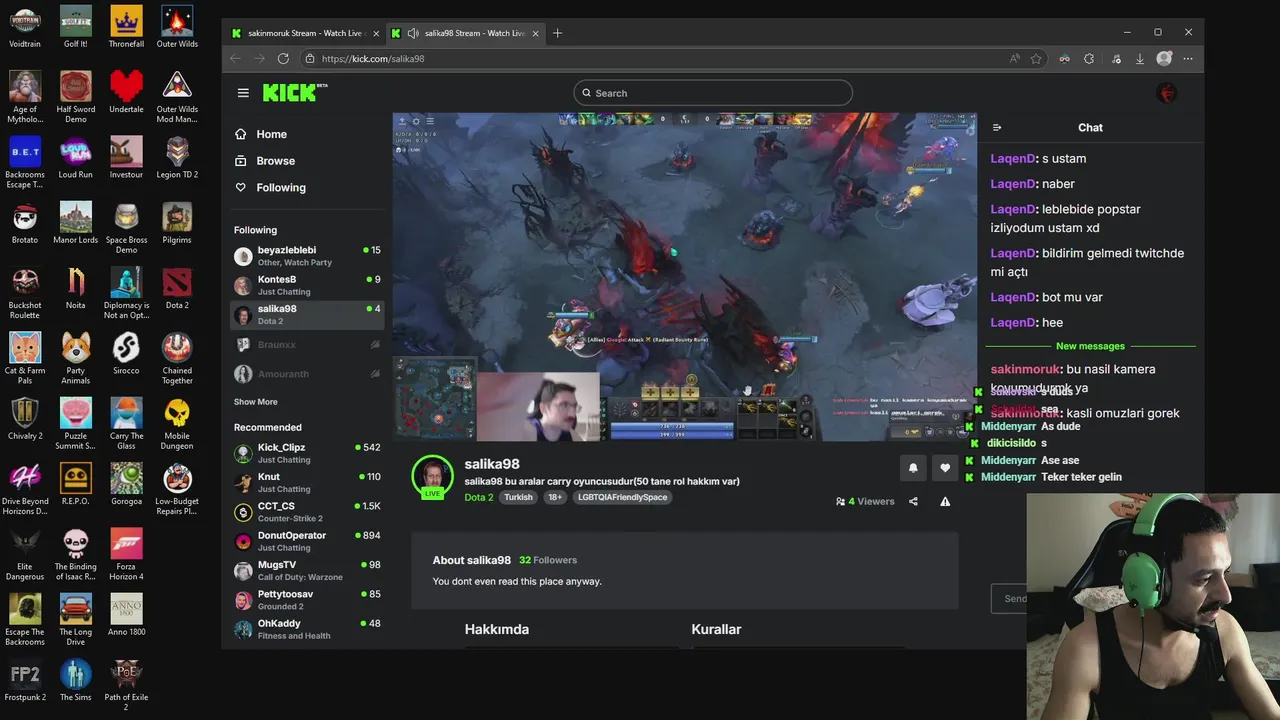The image size is (1280, 720).
Task: Click the 18+ tag
Action: click(x=555, y=497)
